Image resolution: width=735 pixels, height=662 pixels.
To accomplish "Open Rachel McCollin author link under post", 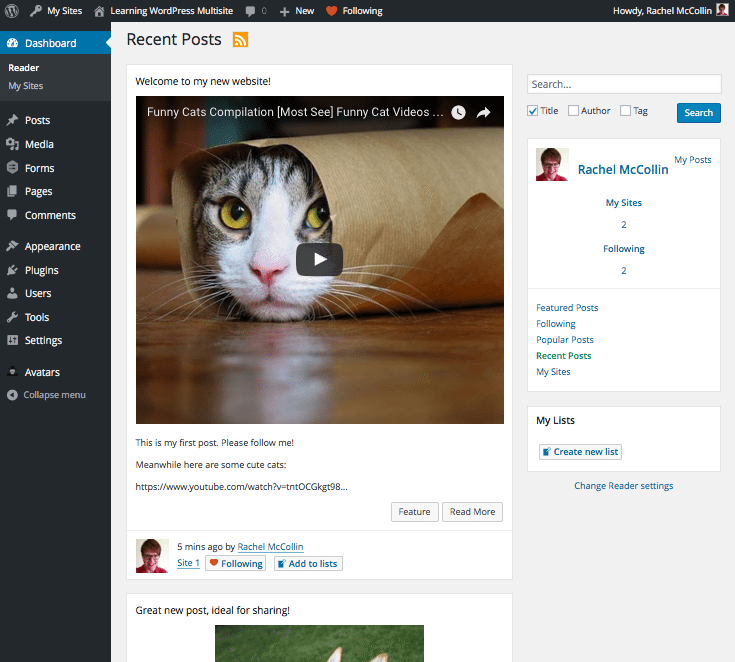I will [270, 547].
